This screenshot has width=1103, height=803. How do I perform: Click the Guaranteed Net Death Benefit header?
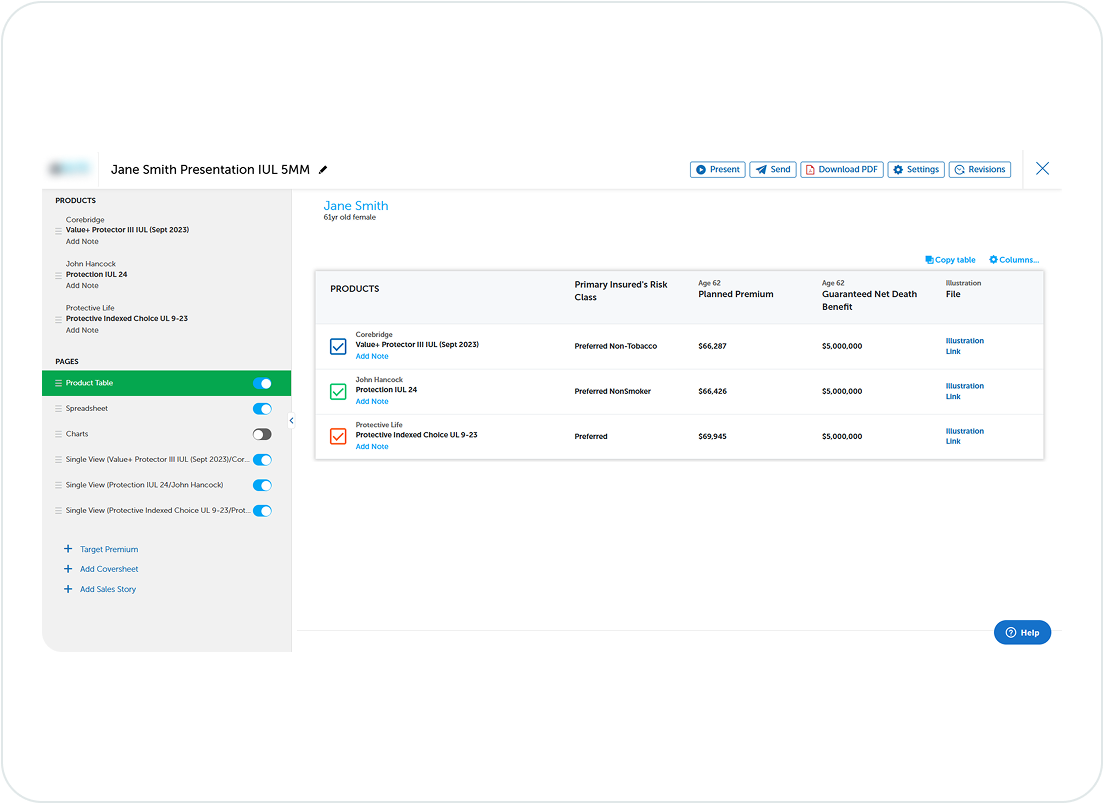click(869, 300)
